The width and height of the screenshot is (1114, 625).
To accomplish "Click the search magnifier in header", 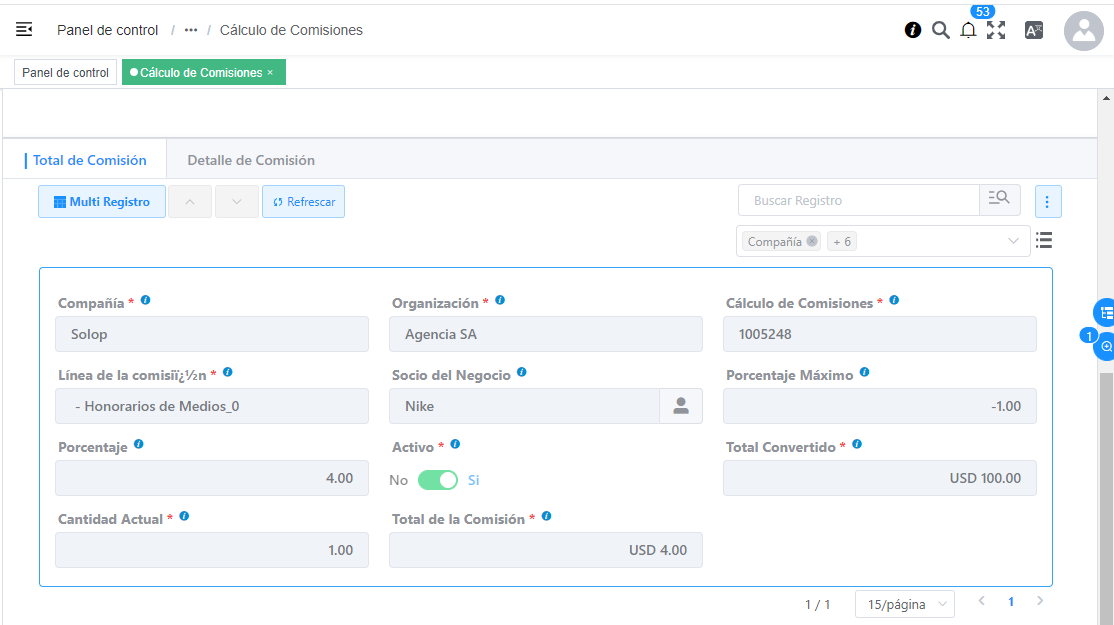I will click(940, 30).
